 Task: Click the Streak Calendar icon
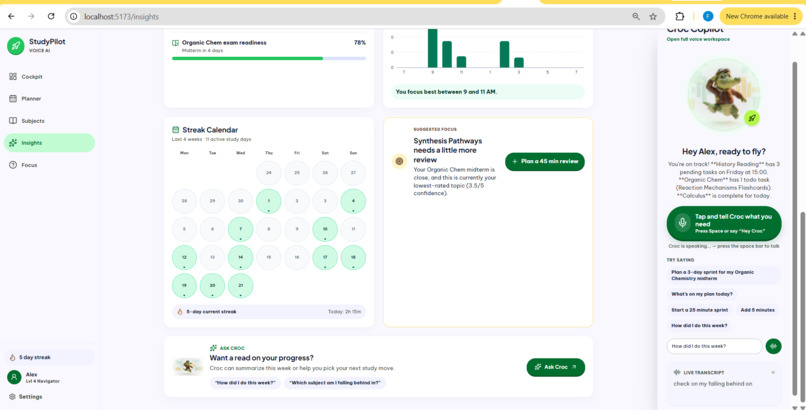(x=175, y=130)
